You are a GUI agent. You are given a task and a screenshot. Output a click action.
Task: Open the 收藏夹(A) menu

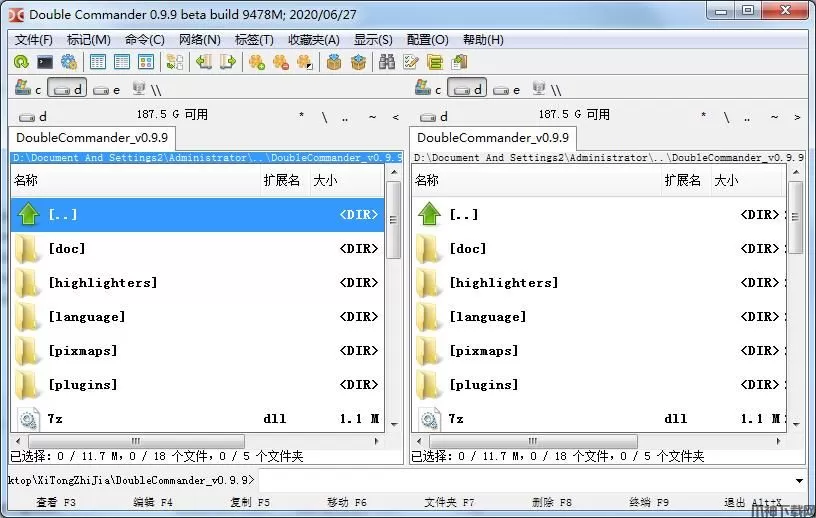314,40
